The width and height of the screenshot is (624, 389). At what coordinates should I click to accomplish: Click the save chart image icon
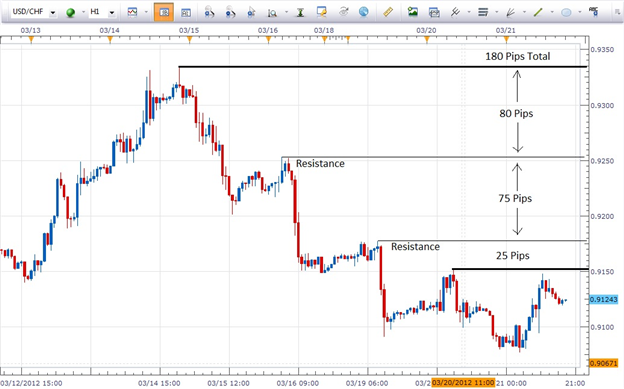(x=413, y=12)
